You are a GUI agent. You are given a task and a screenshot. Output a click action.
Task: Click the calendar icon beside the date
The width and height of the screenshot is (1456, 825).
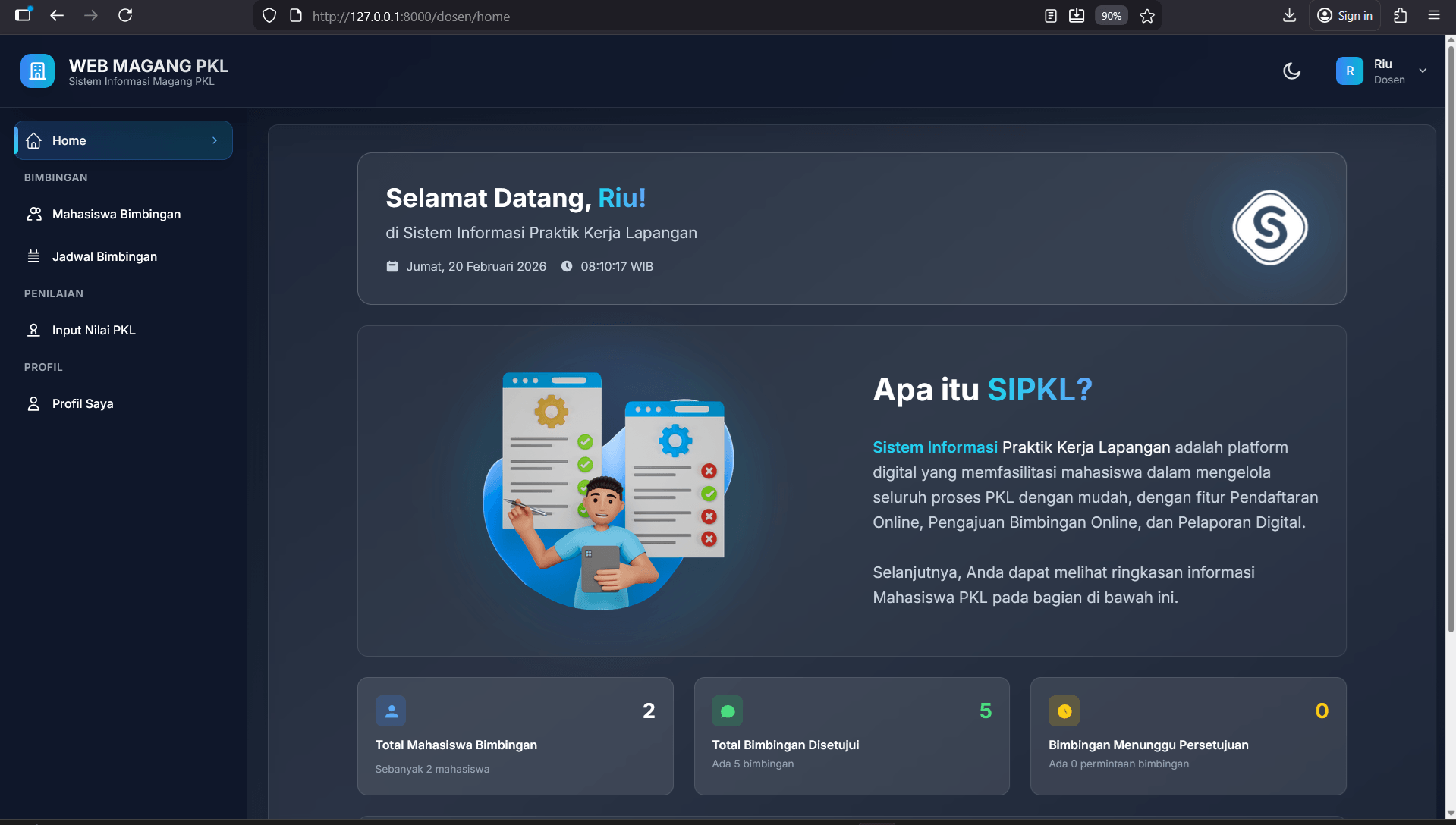(392, 266)
